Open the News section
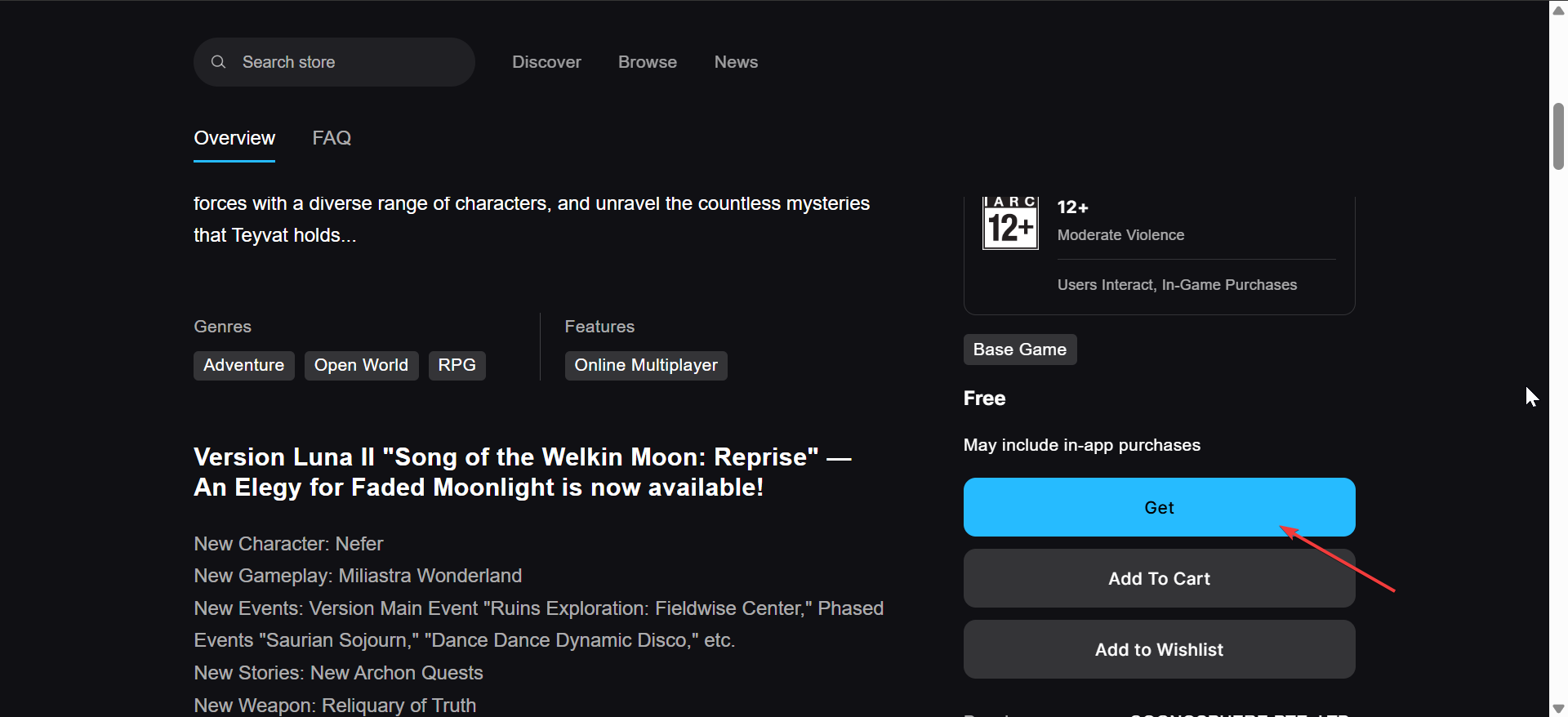 click(x=736, y=62)
